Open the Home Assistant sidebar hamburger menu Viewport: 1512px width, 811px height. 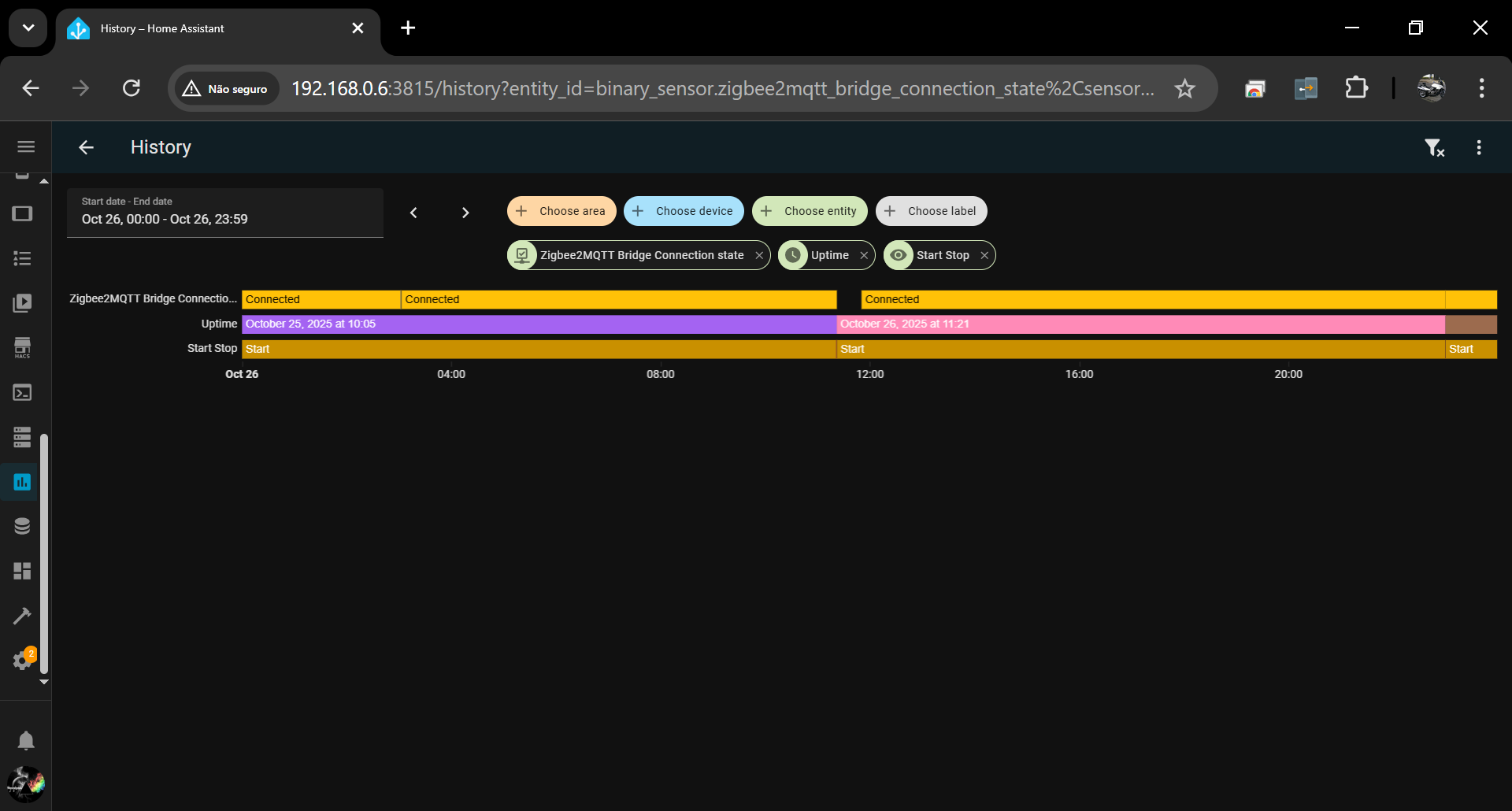(26, 147)
